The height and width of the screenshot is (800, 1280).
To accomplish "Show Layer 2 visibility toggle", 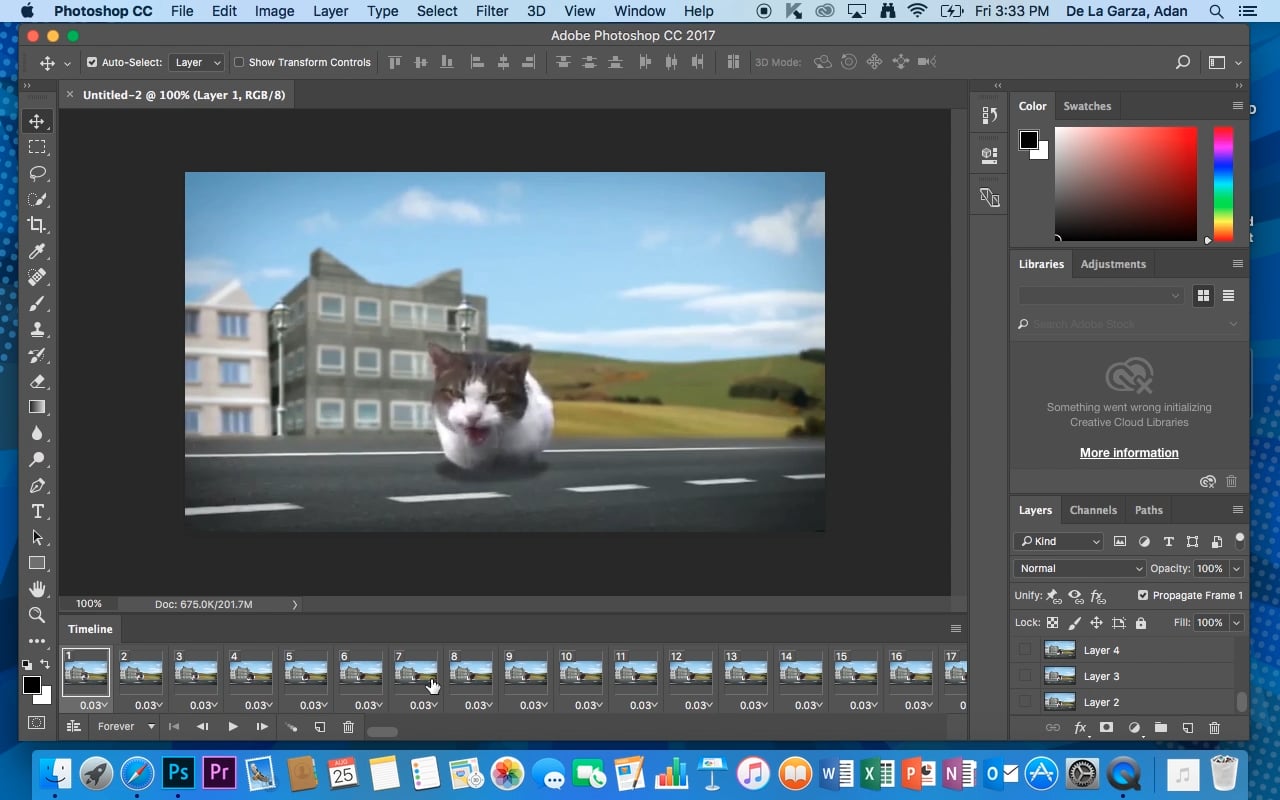I will (x=1025, y=702).
